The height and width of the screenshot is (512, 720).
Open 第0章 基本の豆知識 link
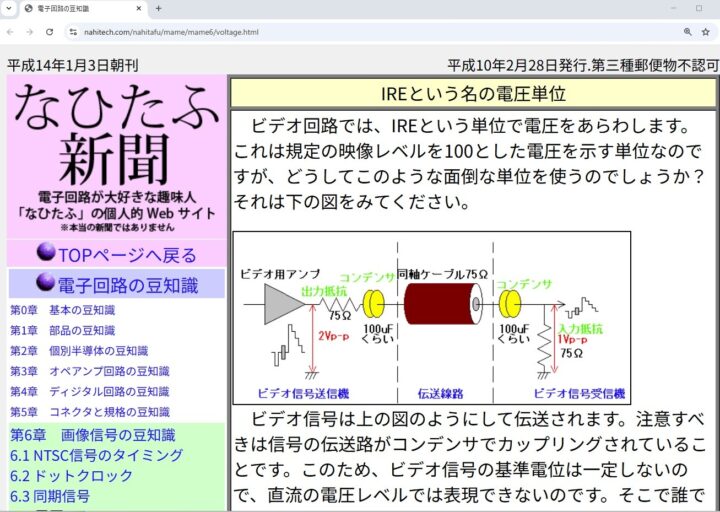tap(62, 310)
